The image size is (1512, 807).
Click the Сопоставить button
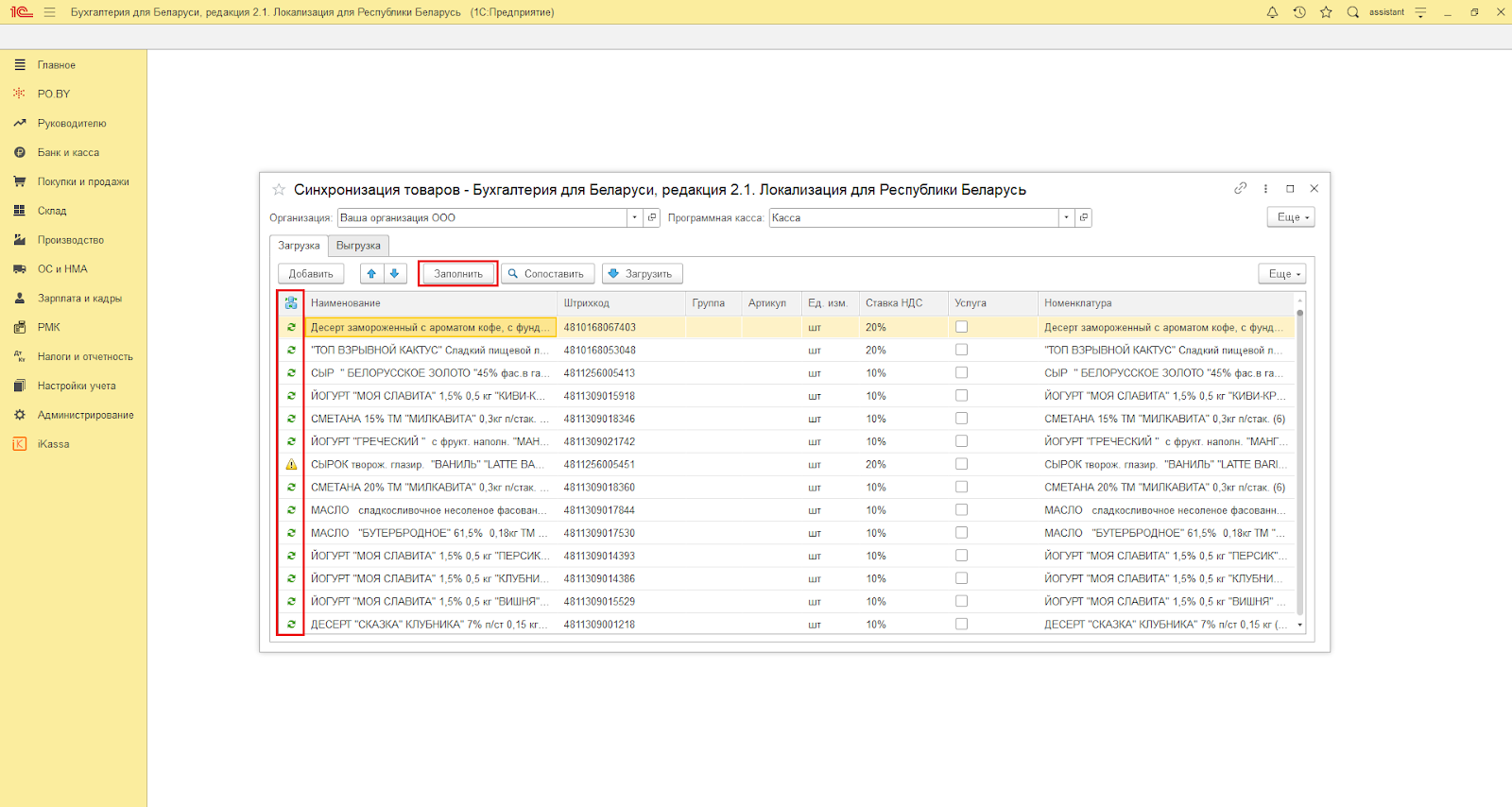(x=548, y=274)
